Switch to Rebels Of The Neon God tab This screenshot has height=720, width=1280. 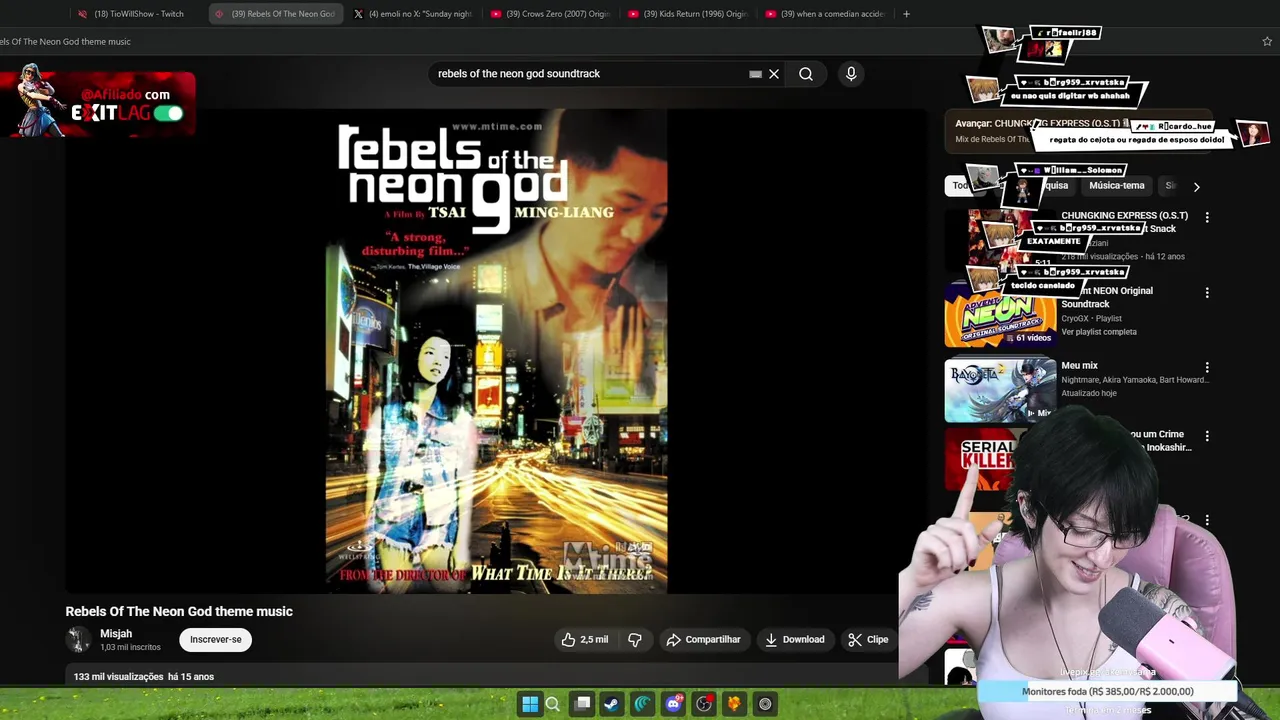275,14
